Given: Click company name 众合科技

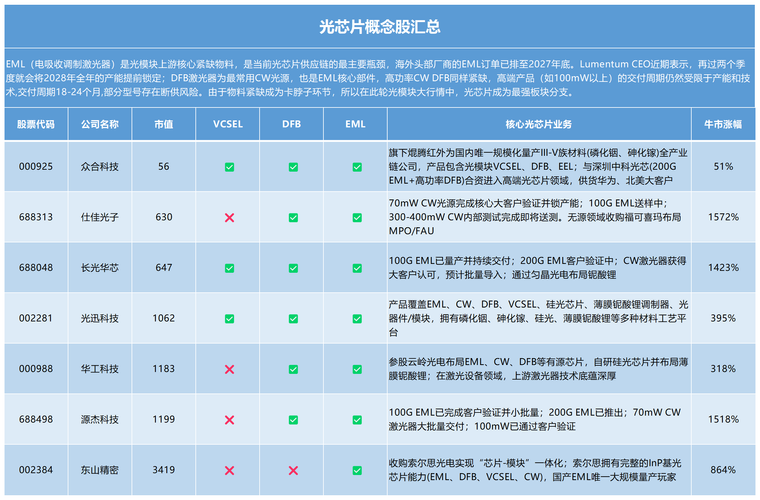Looking at the screenshot, I should 100,167.
